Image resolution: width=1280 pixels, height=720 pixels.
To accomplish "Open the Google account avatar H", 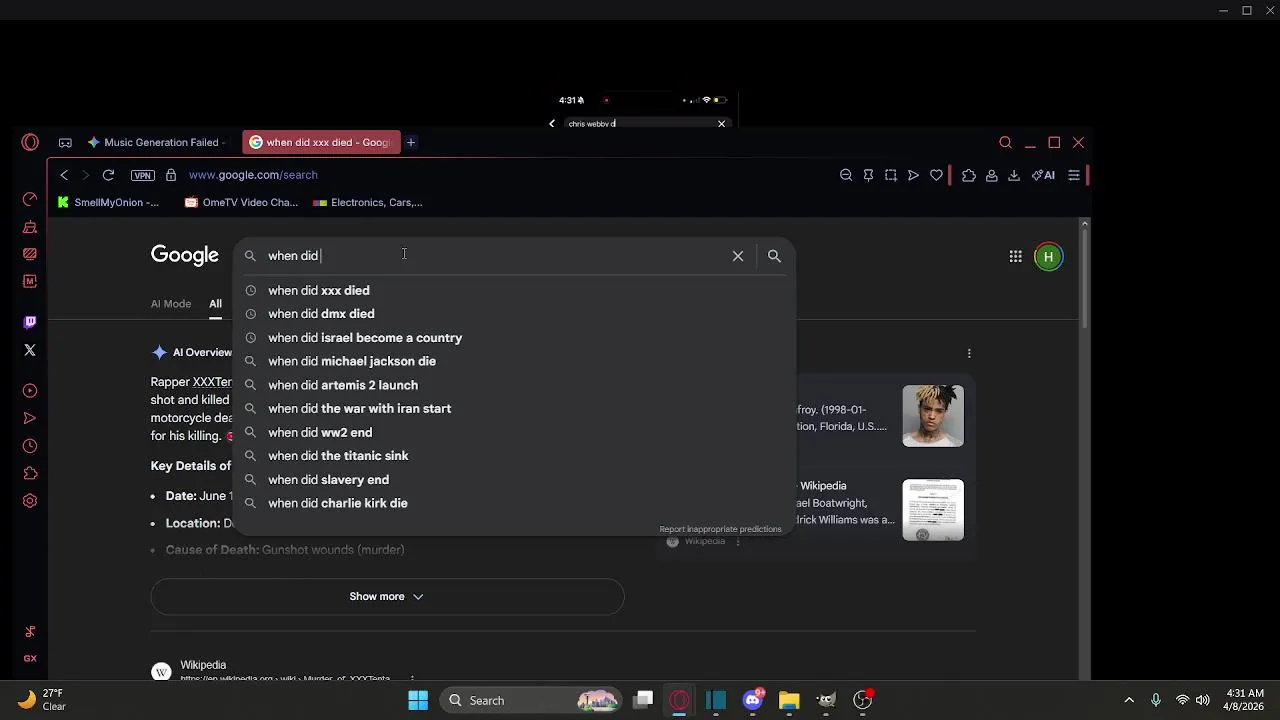I will (1048, 257).
